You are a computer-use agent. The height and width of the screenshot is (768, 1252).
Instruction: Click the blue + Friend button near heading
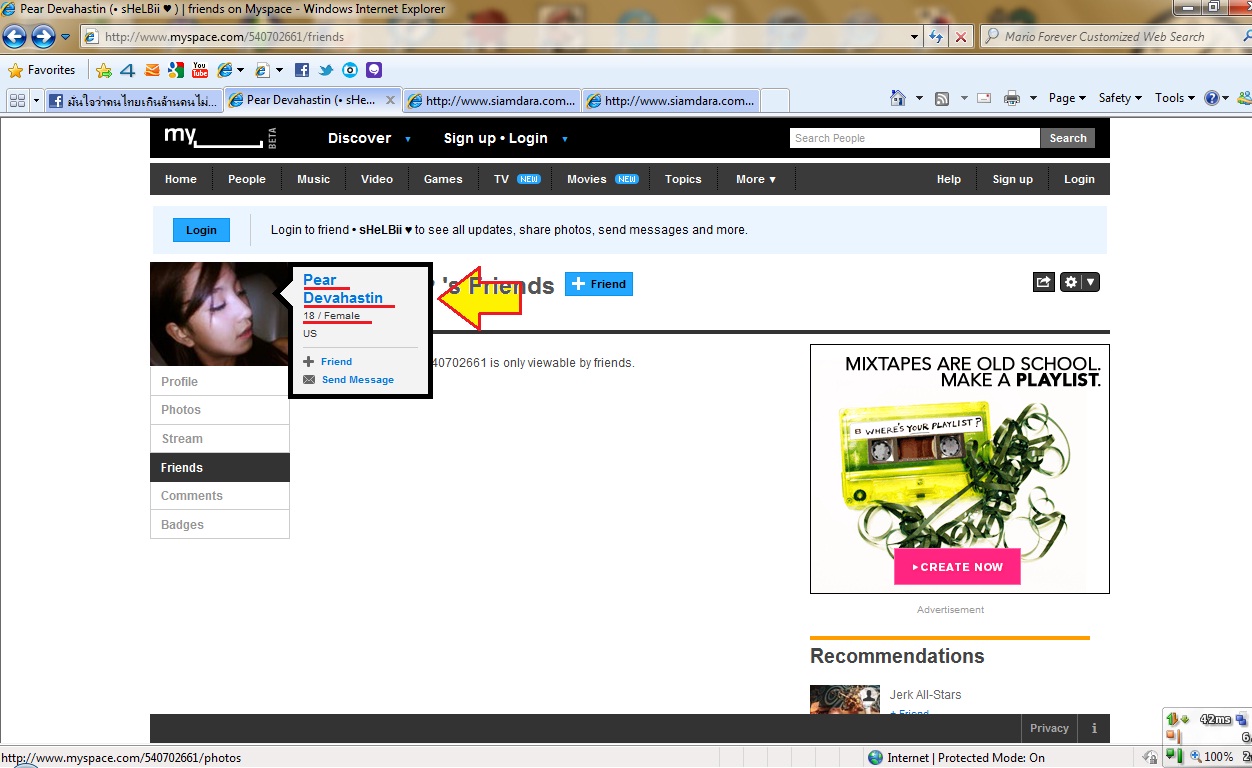599,284
